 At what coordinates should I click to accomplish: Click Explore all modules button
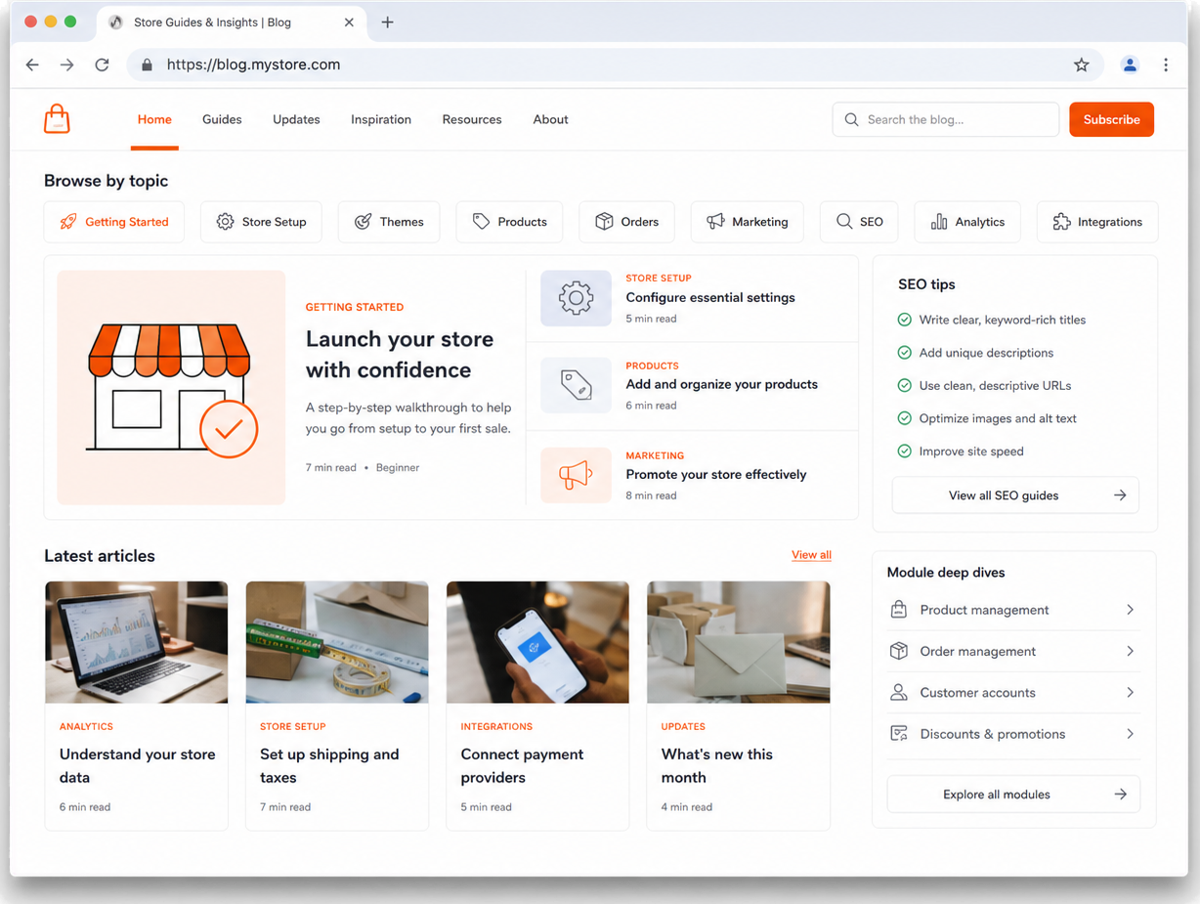pyautogui.click(x=1013, y=794)
